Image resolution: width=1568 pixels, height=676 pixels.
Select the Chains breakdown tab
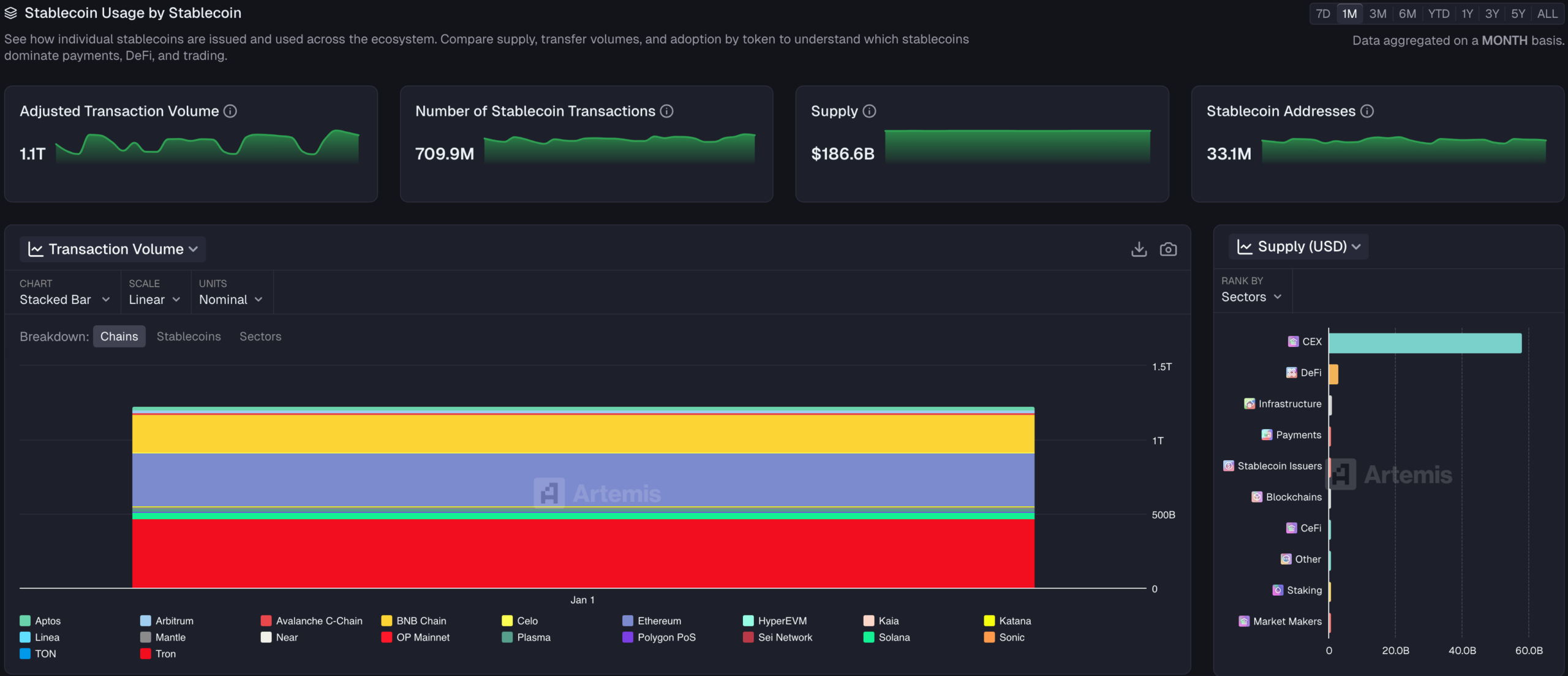coord(119,336)
